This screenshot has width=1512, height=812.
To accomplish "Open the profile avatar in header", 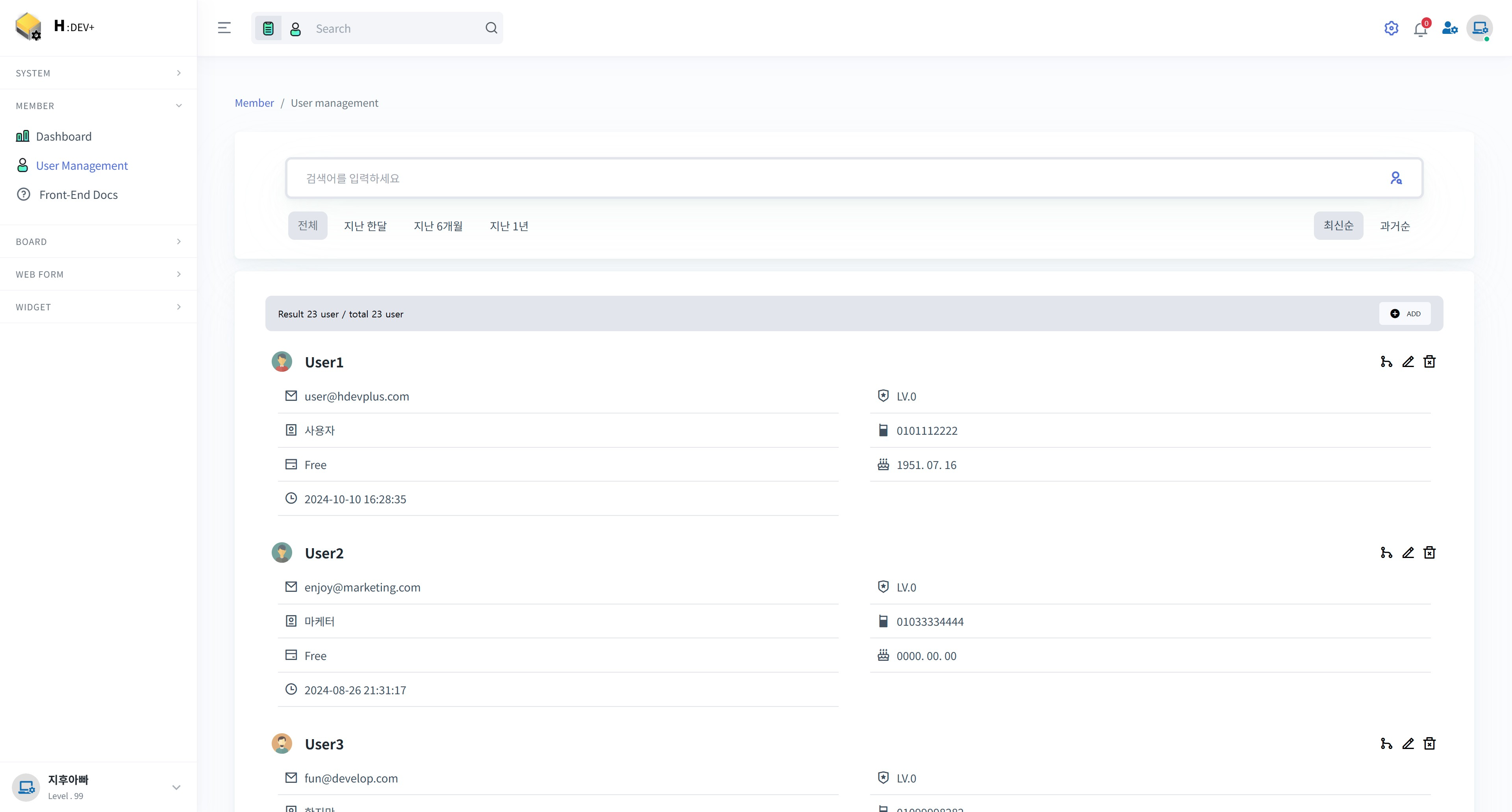I will [x=1480, y=28].
